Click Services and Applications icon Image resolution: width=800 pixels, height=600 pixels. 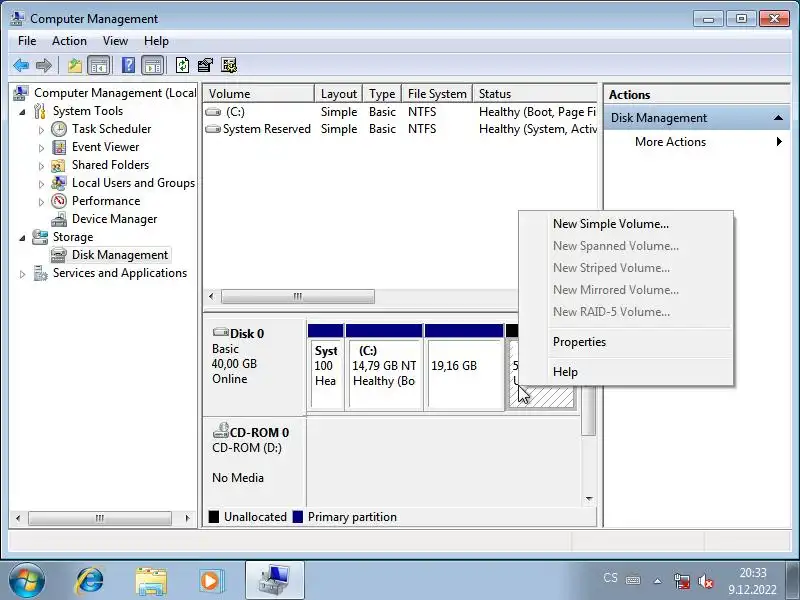(x=40, y=273)
